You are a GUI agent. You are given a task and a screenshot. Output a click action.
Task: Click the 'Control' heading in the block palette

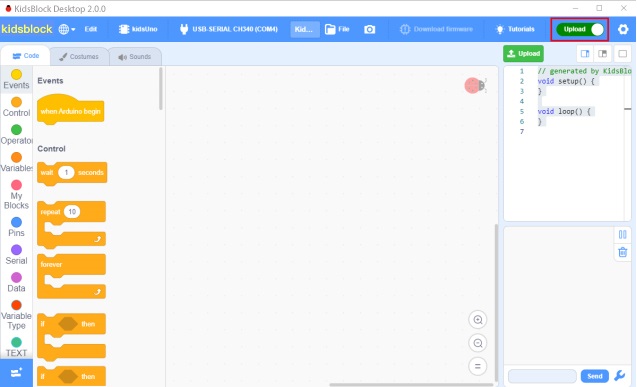51,149
